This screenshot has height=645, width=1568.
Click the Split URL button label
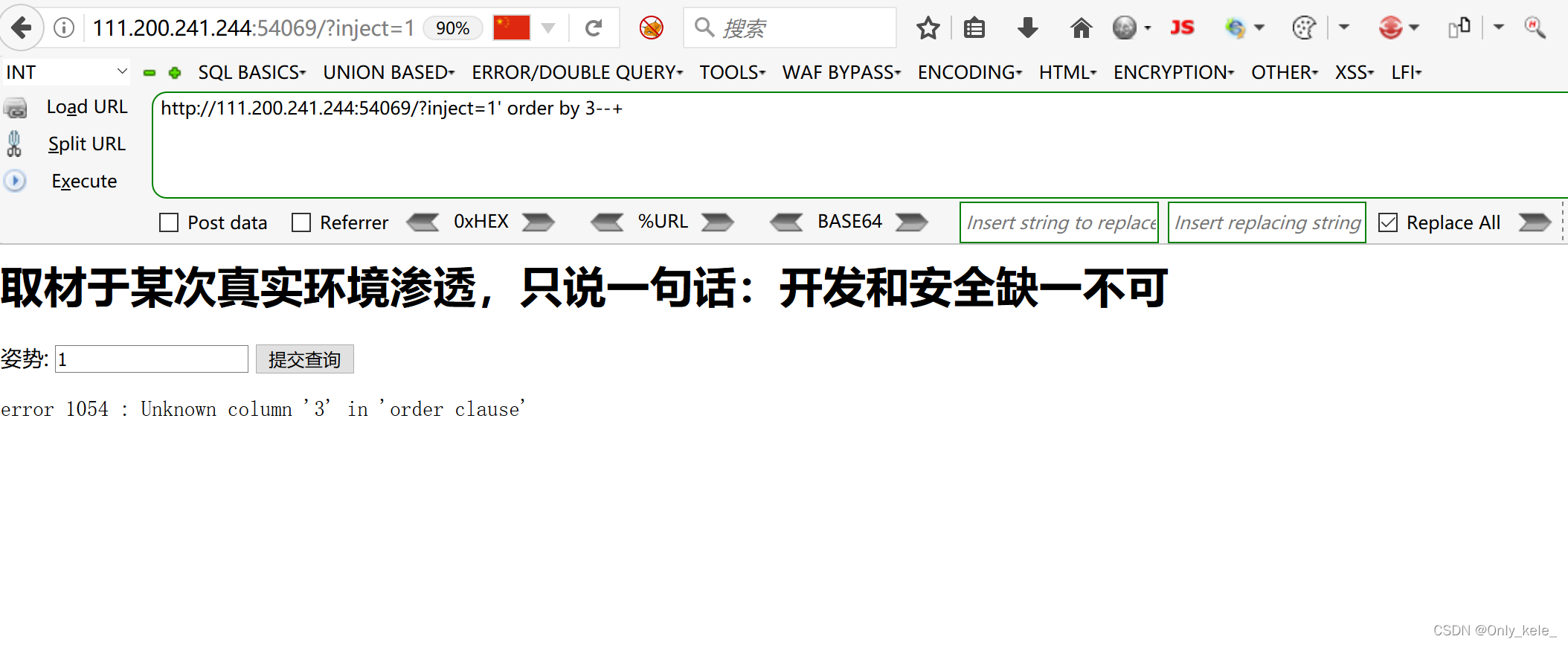[x=87, y=144]
